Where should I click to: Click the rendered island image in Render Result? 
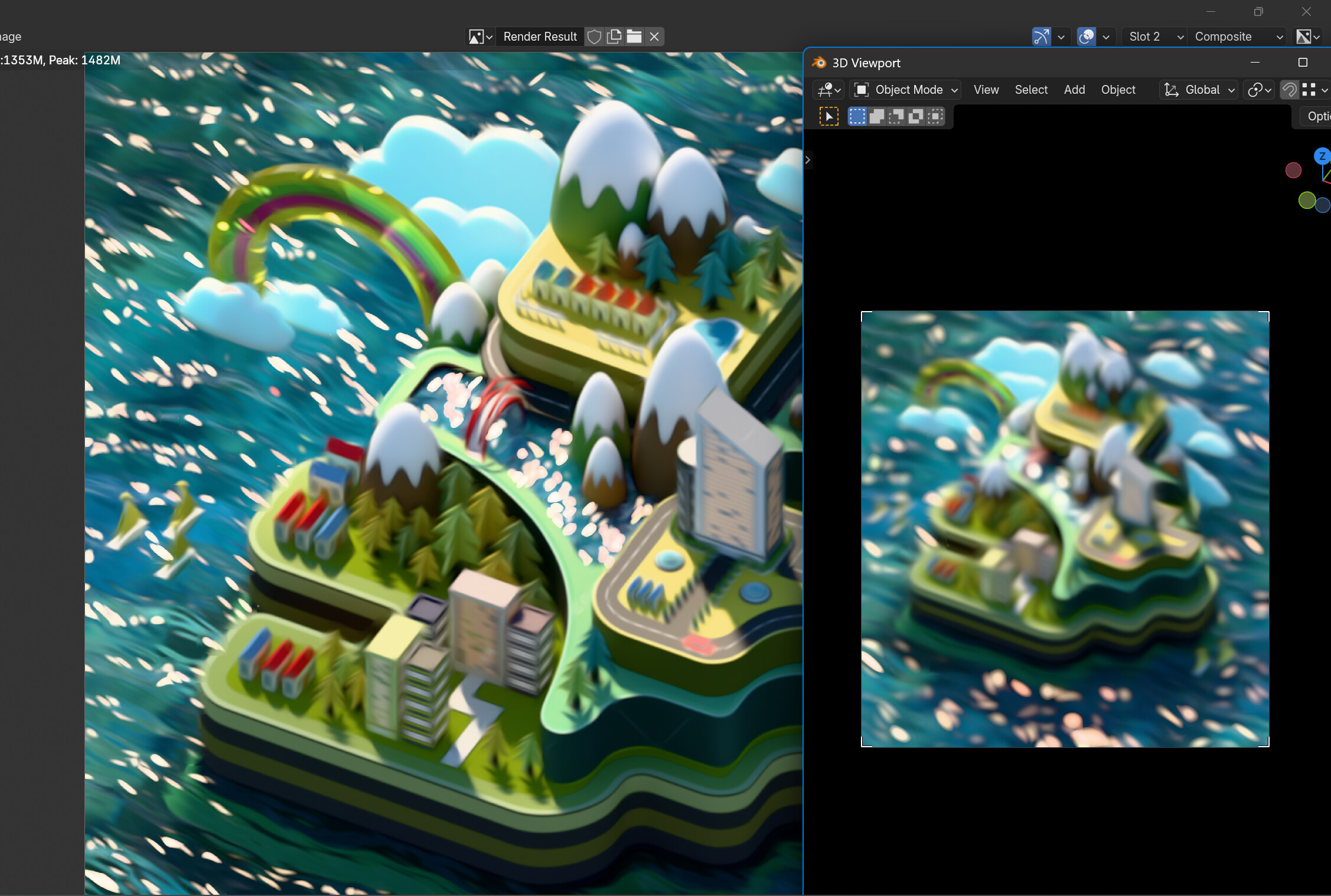click(443, 474)
